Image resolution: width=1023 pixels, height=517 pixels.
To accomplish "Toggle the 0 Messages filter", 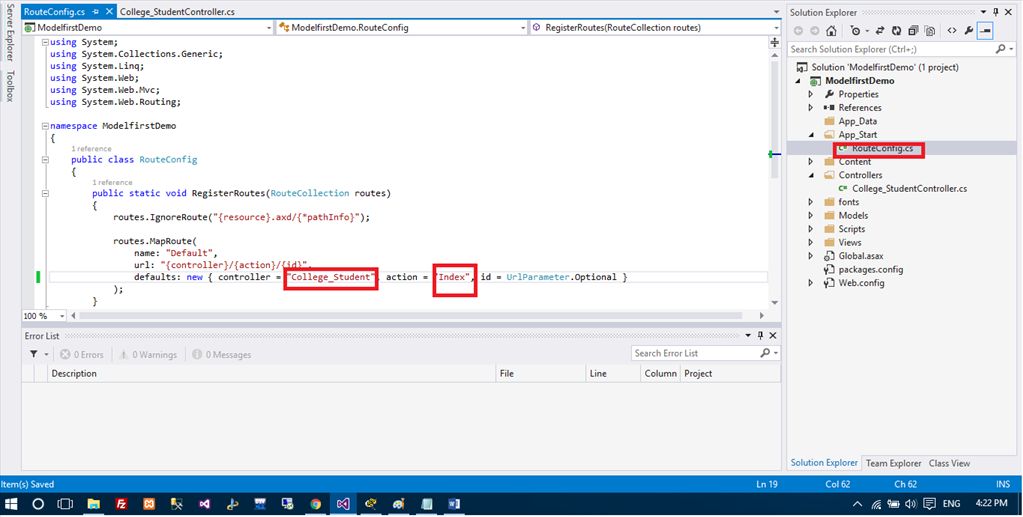I will pos(222,354).
